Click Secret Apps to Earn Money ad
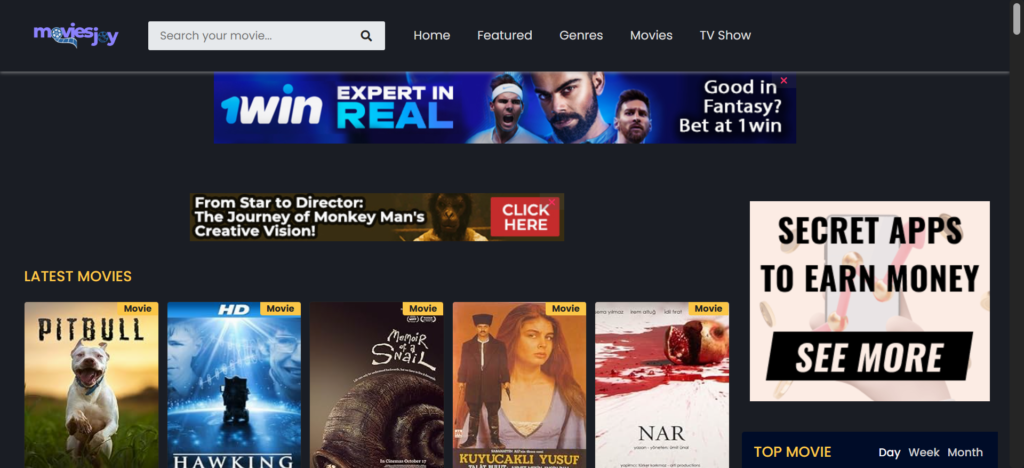Image resolution: width=1024 pixels, height=468 pixels. tap(869, 301)
